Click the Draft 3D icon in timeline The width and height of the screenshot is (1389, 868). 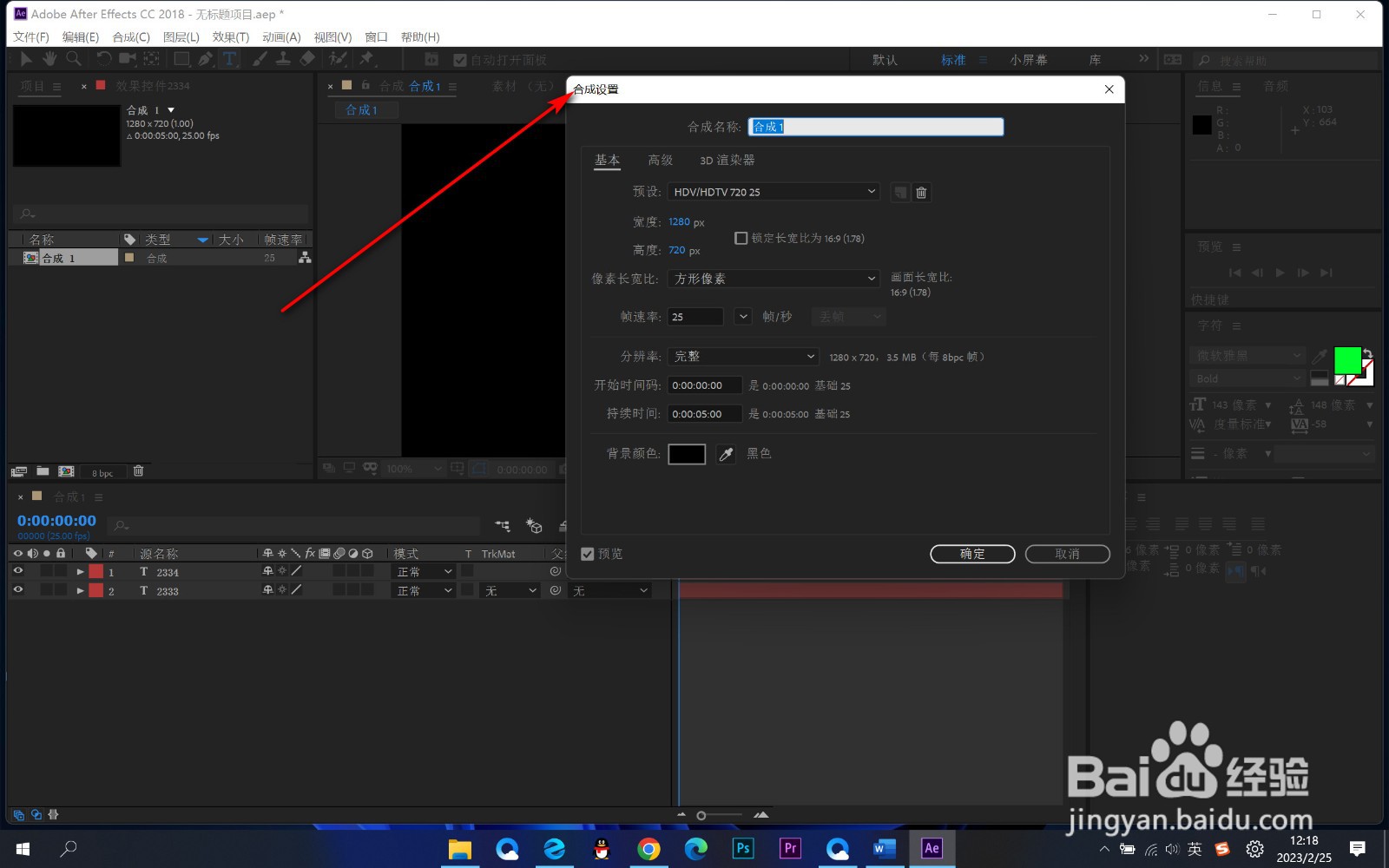(534, 526)
